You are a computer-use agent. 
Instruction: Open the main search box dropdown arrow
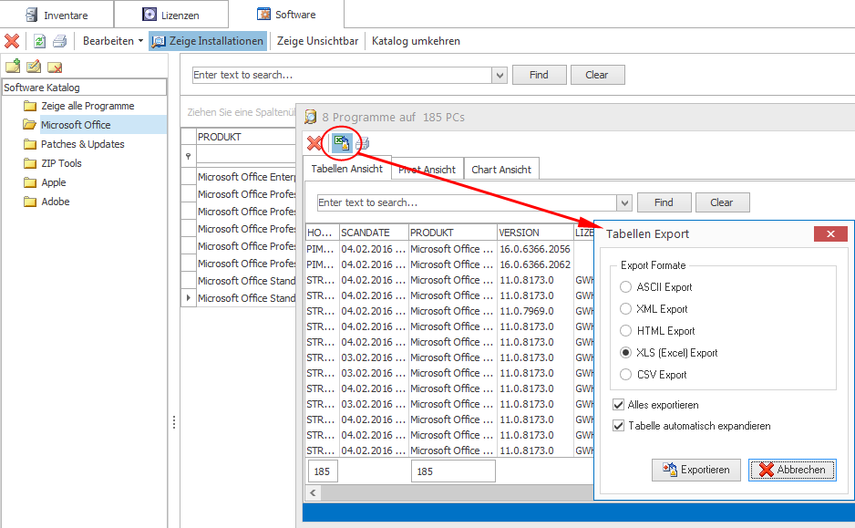(x=499, y=75)
